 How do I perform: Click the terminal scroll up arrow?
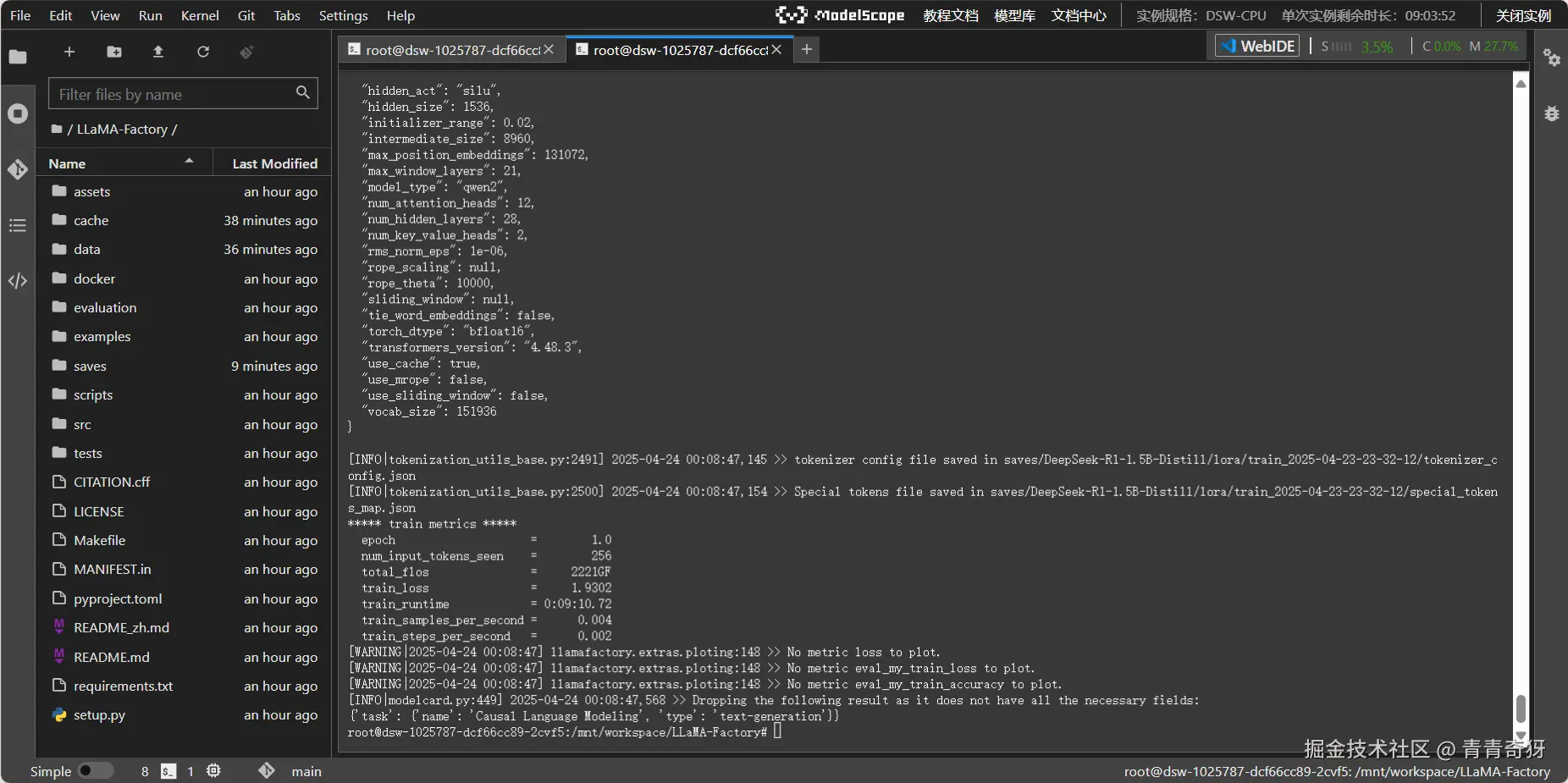(1521, 84)
